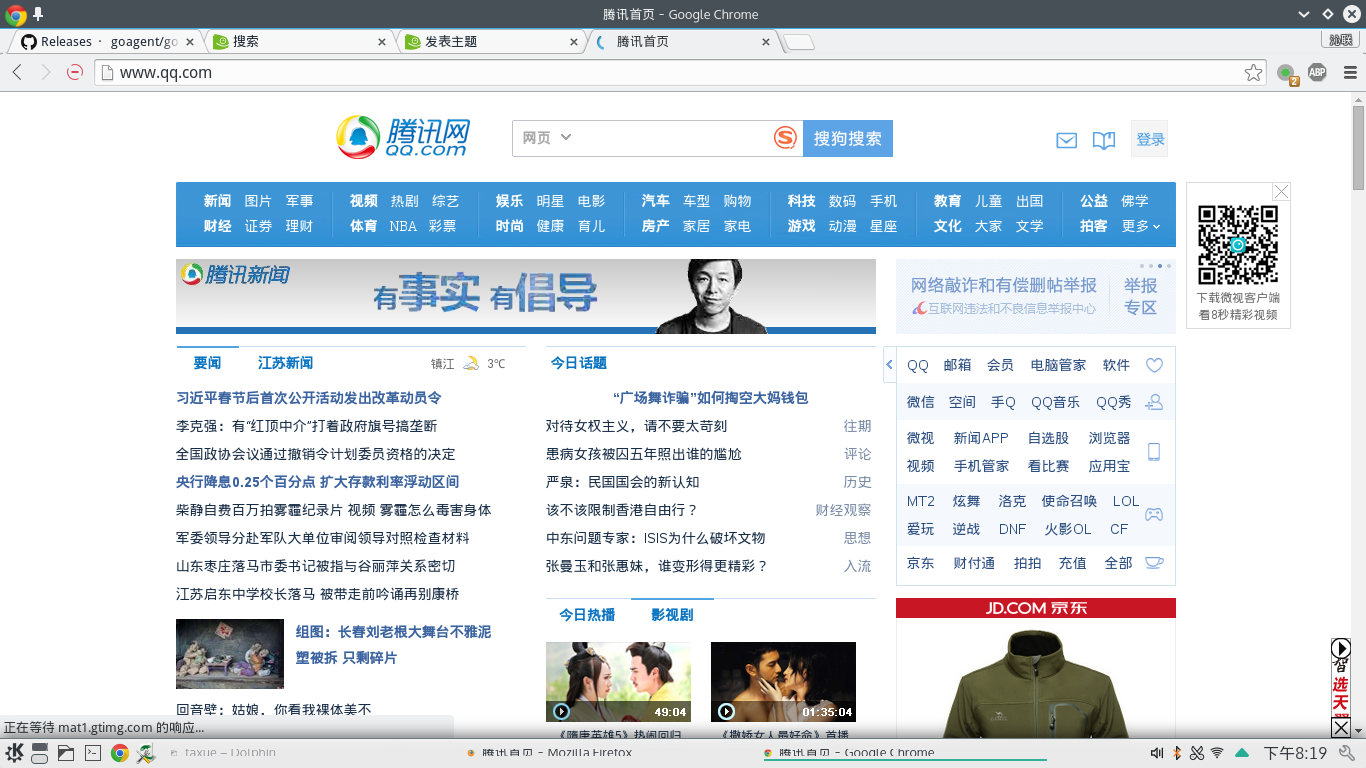Open headline about 央行降息0.25个百分点
Viewport: 1366px width, 768px height.
(318, 482)
